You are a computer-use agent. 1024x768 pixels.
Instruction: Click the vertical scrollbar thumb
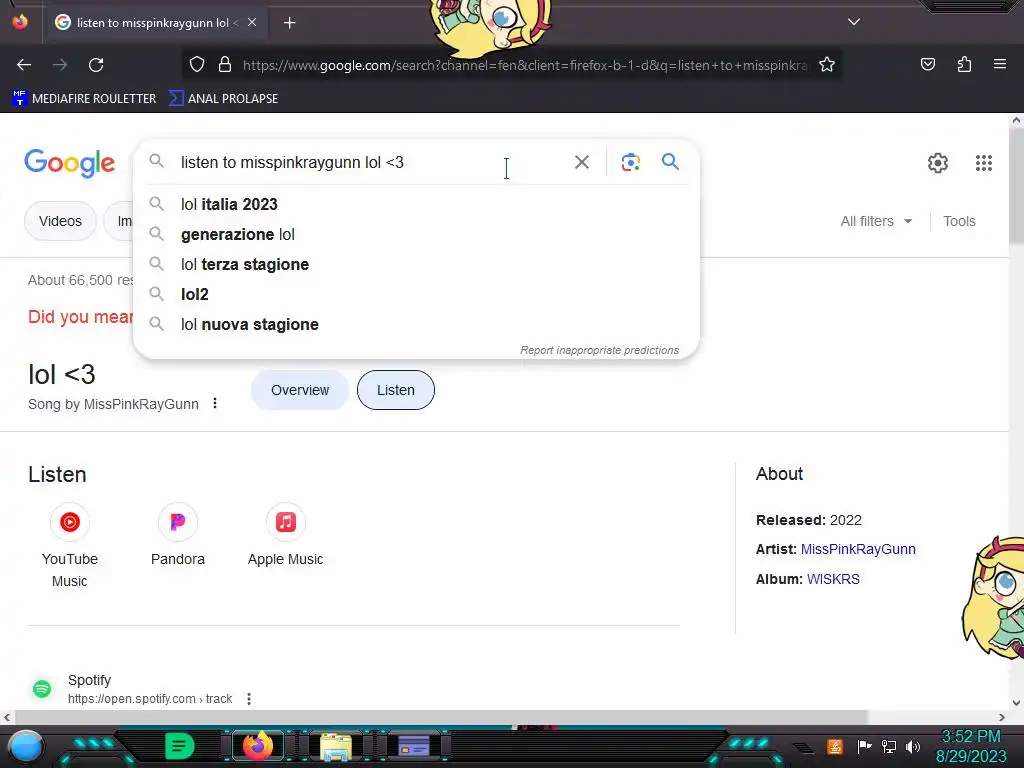click(1016, 186)
